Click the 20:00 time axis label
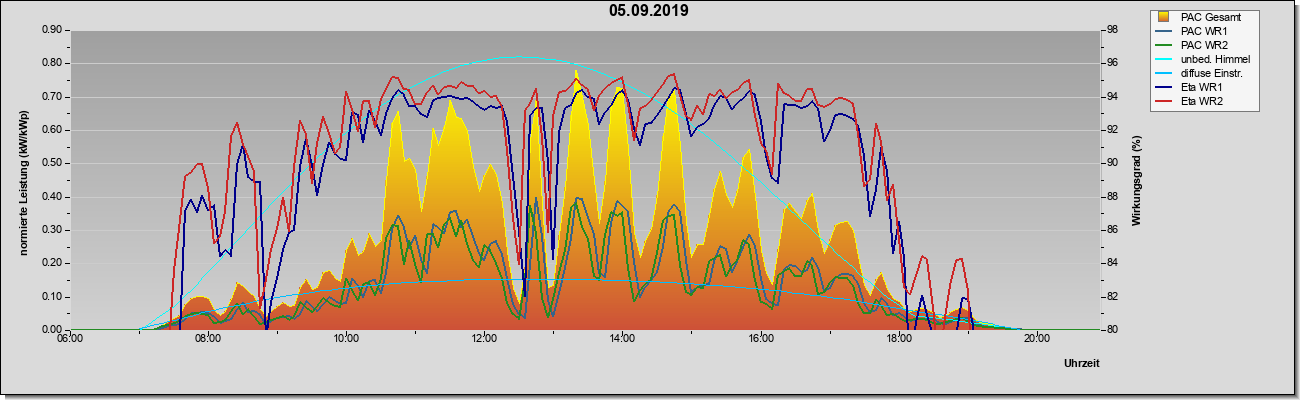This screenshot has width=1300, height=400. (x=1037, y=337)
